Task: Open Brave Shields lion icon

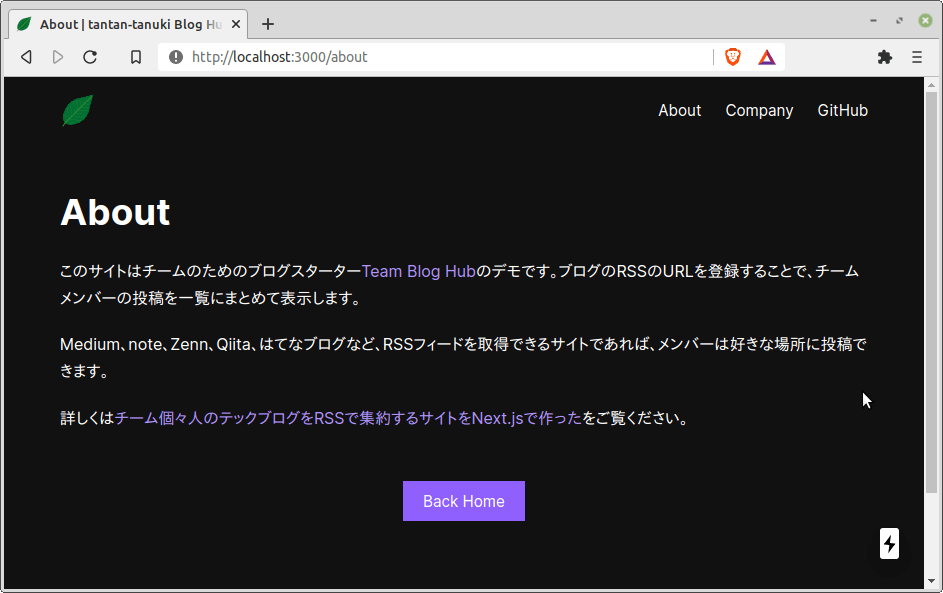Action: click(x=733, y=57)
